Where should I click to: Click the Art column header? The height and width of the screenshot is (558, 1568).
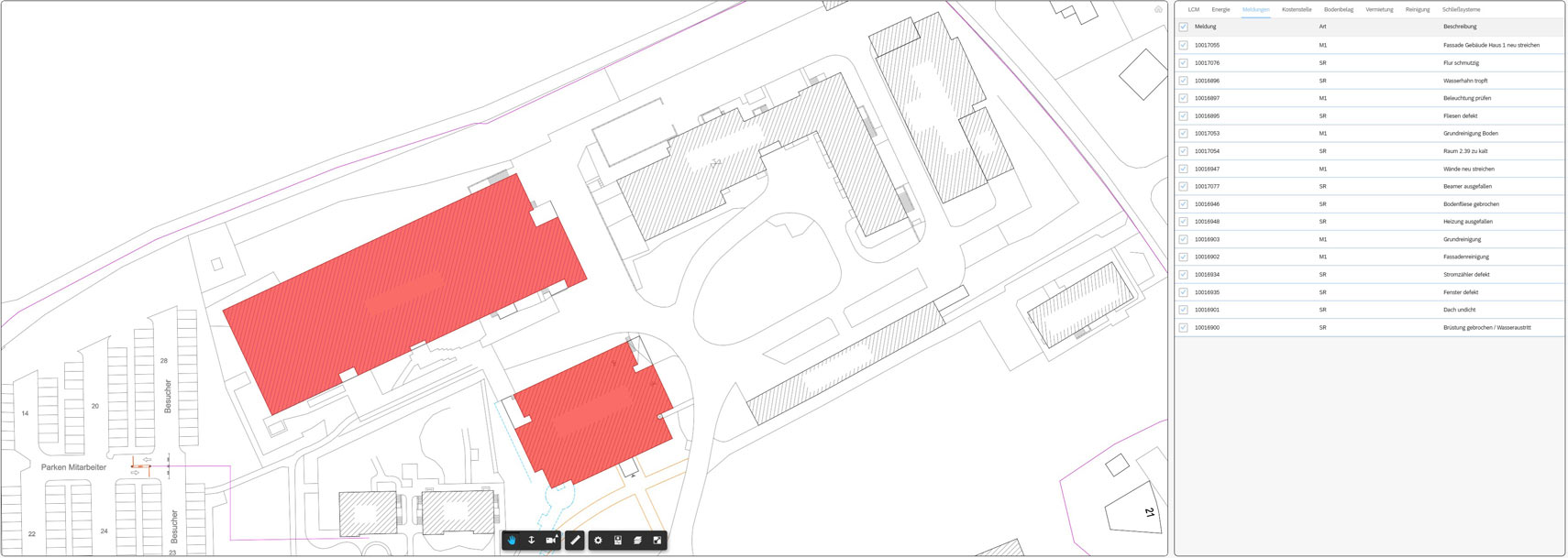[x=1322, y=27]
